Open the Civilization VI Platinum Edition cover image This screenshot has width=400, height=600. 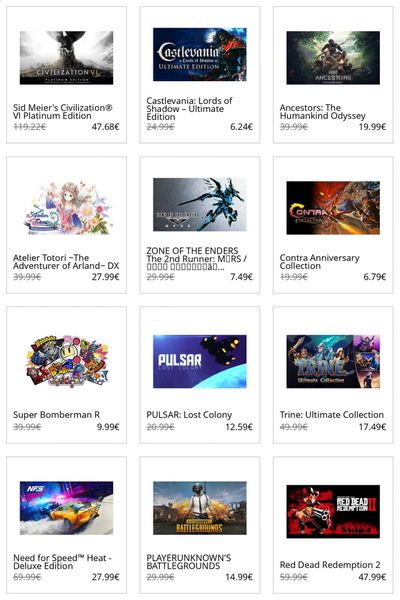click(x=66, y=58)
